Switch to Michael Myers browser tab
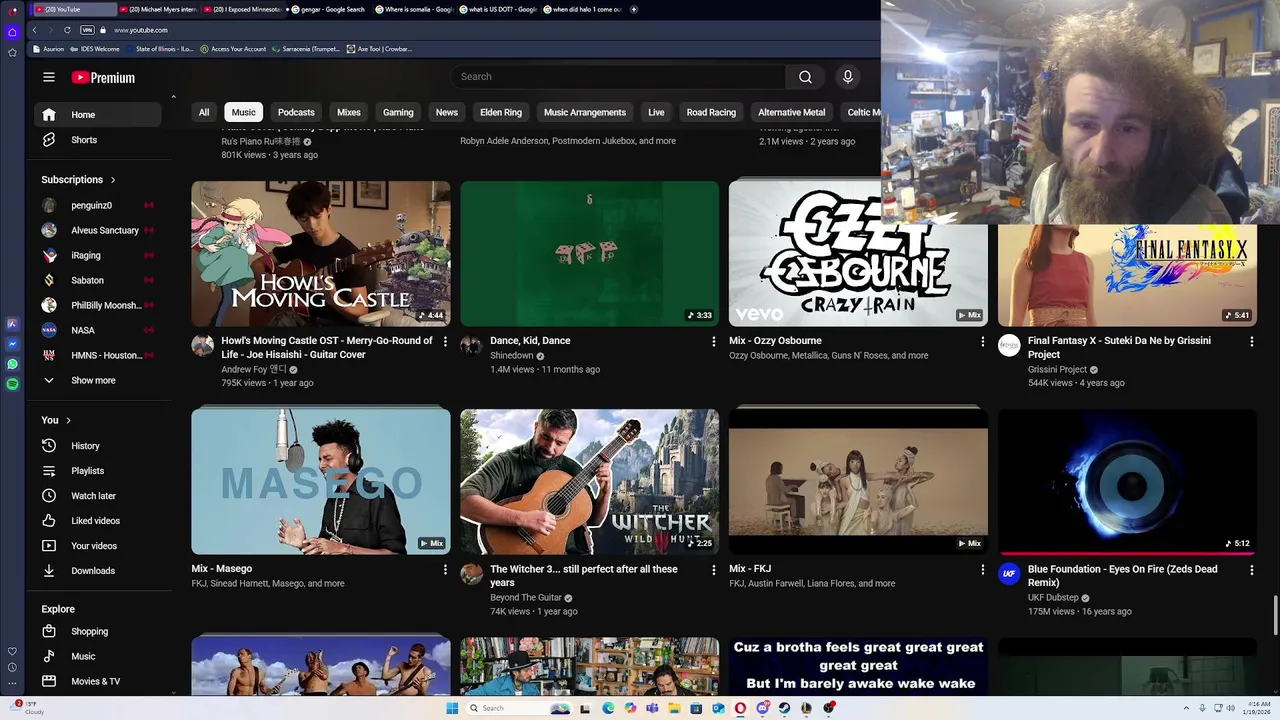Image resolution: width=1280 pixels, height=720 pixels. [x=160, y=9]
